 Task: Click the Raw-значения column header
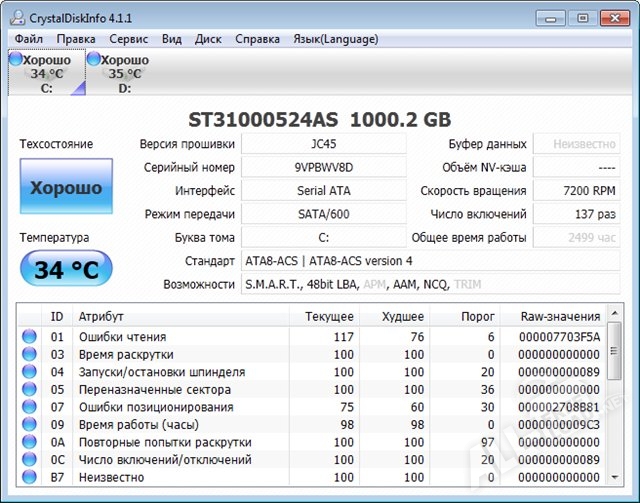[560, 316]
